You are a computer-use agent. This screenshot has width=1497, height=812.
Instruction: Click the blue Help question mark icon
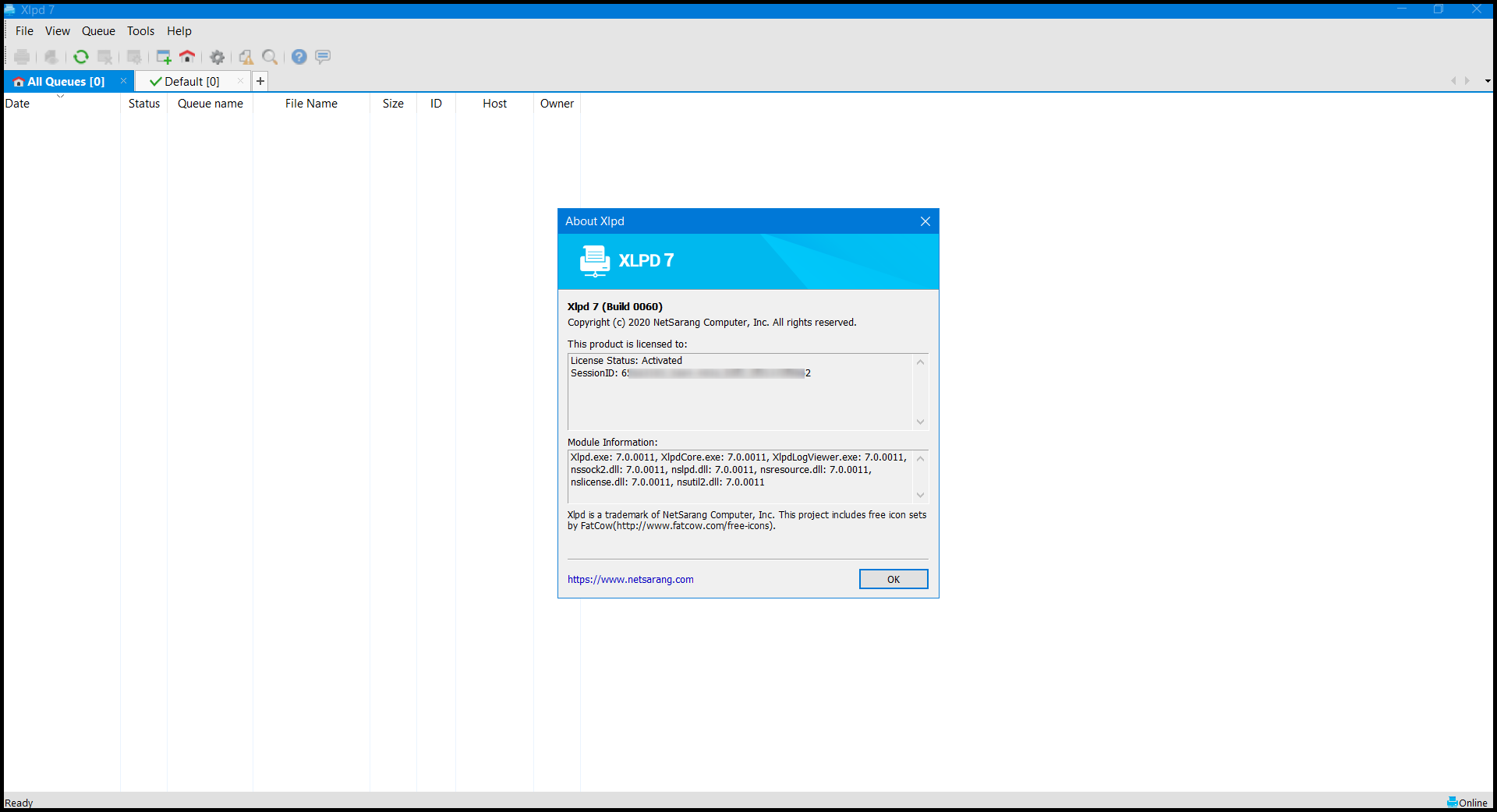pyautogui.click(x=299, y=57)
